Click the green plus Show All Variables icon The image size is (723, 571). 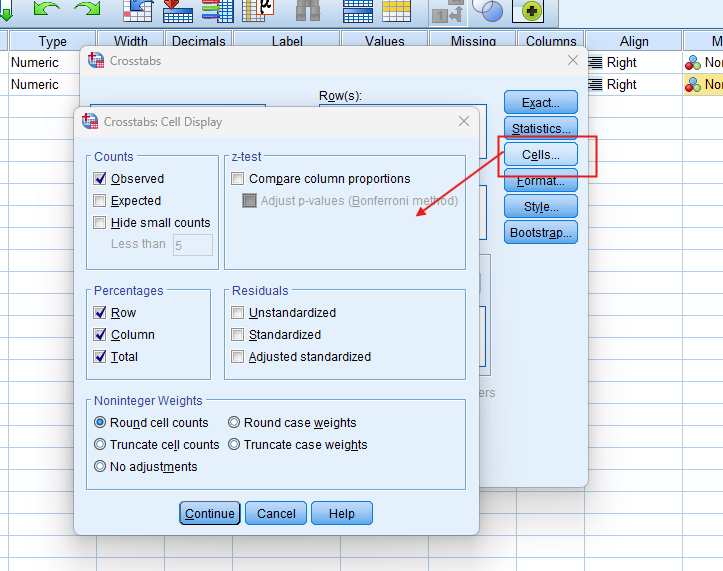[x=527, y=10]
